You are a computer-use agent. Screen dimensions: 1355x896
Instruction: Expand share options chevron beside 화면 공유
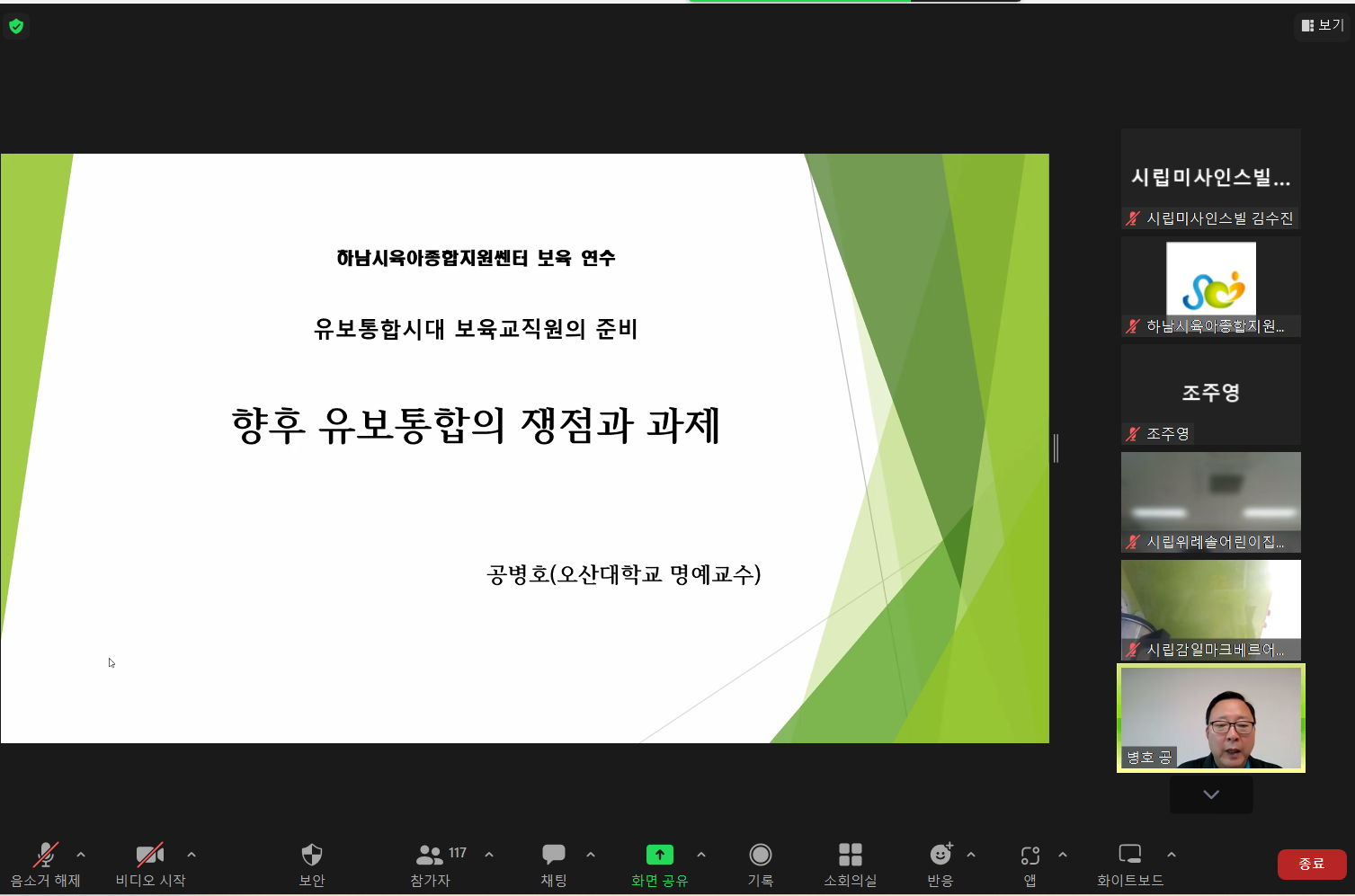click(701, 855)
